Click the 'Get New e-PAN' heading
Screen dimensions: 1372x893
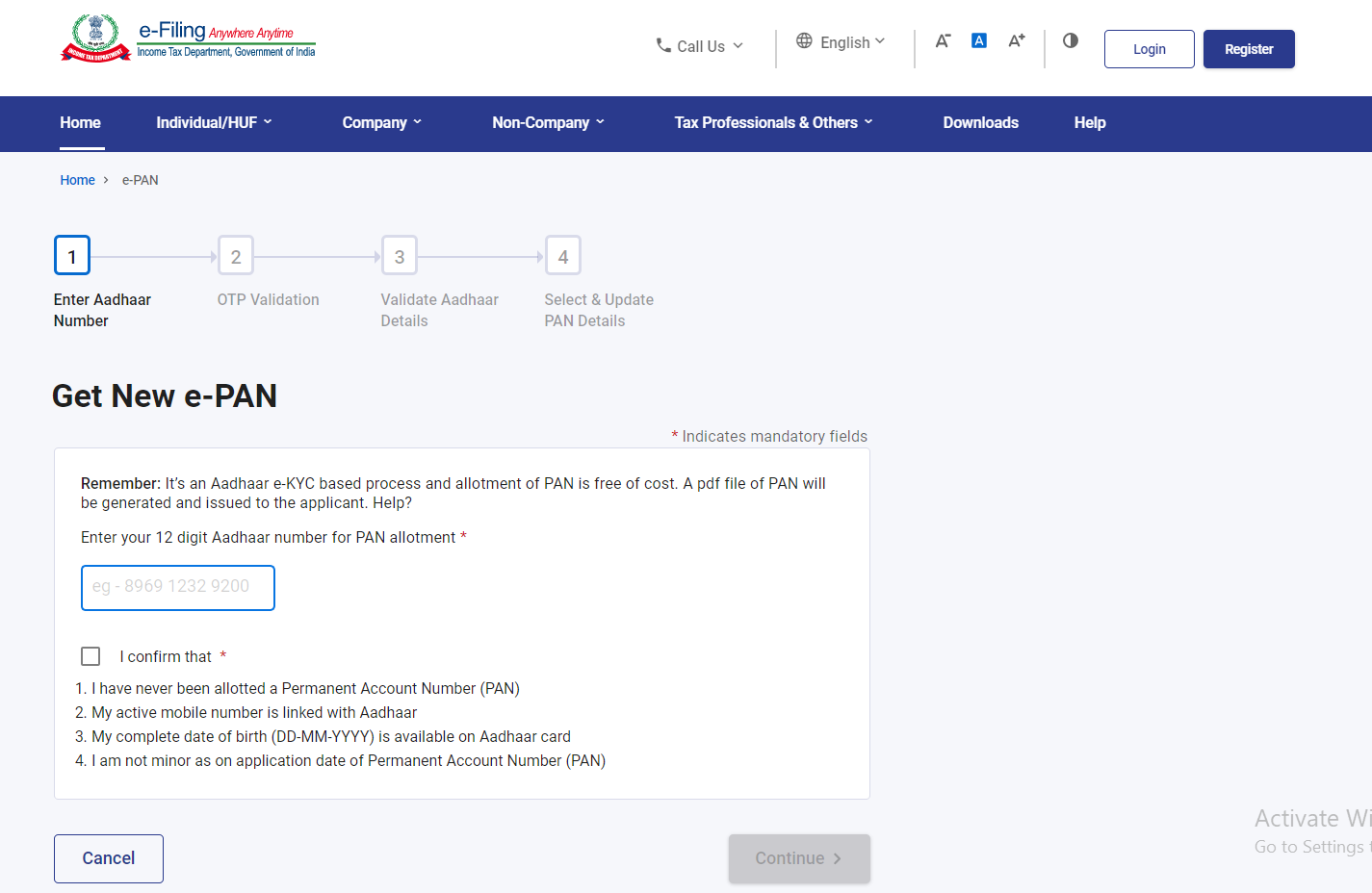(x=165, y=396)
